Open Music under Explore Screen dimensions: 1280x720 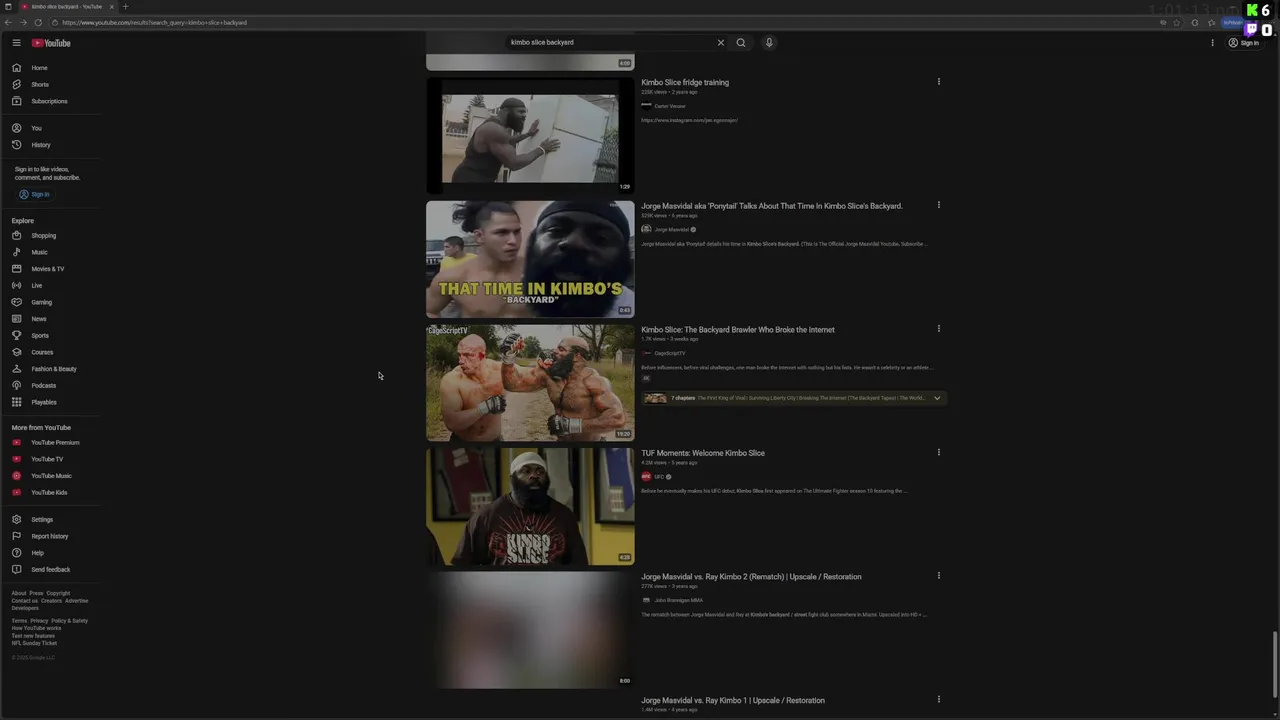point(50,252)
